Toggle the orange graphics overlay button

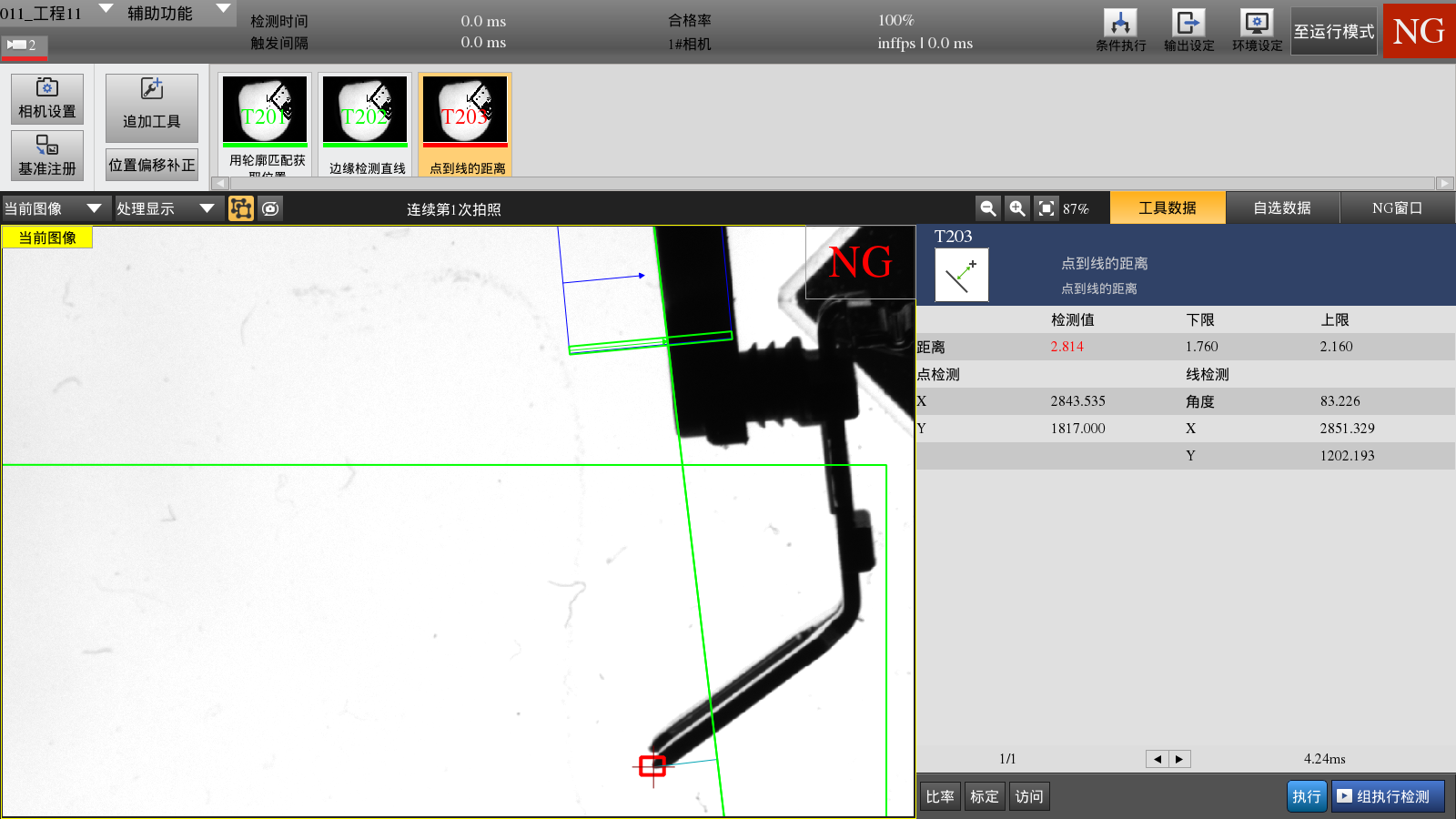click(241, 208)
